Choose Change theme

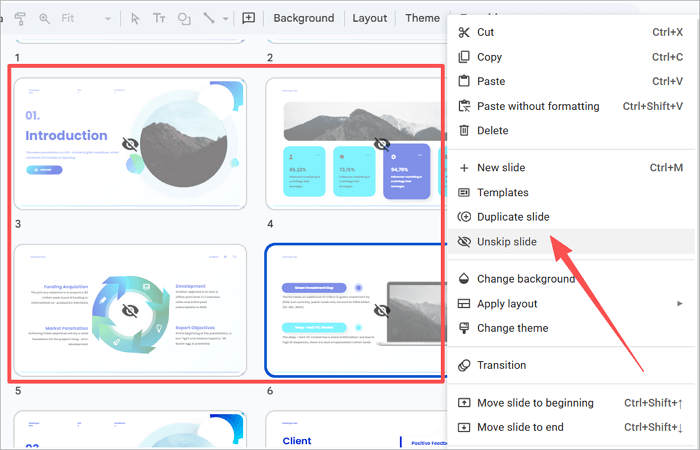tap(571, 328)
